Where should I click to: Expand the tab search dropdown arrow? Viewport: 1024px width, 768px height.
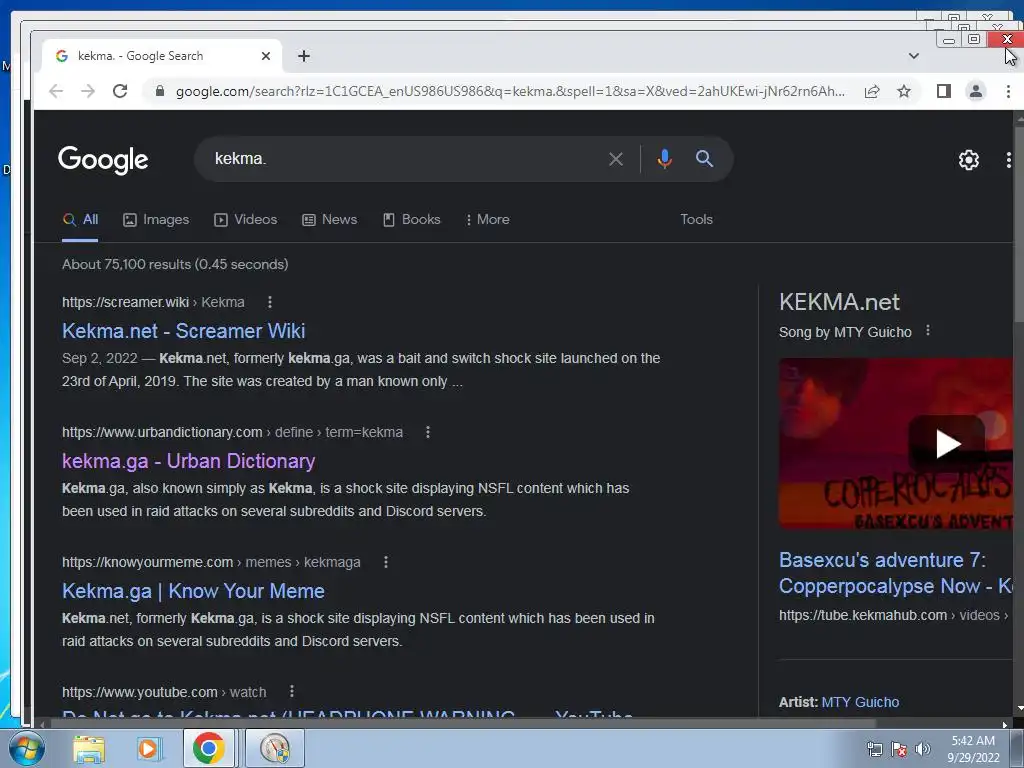pos(914,56)
